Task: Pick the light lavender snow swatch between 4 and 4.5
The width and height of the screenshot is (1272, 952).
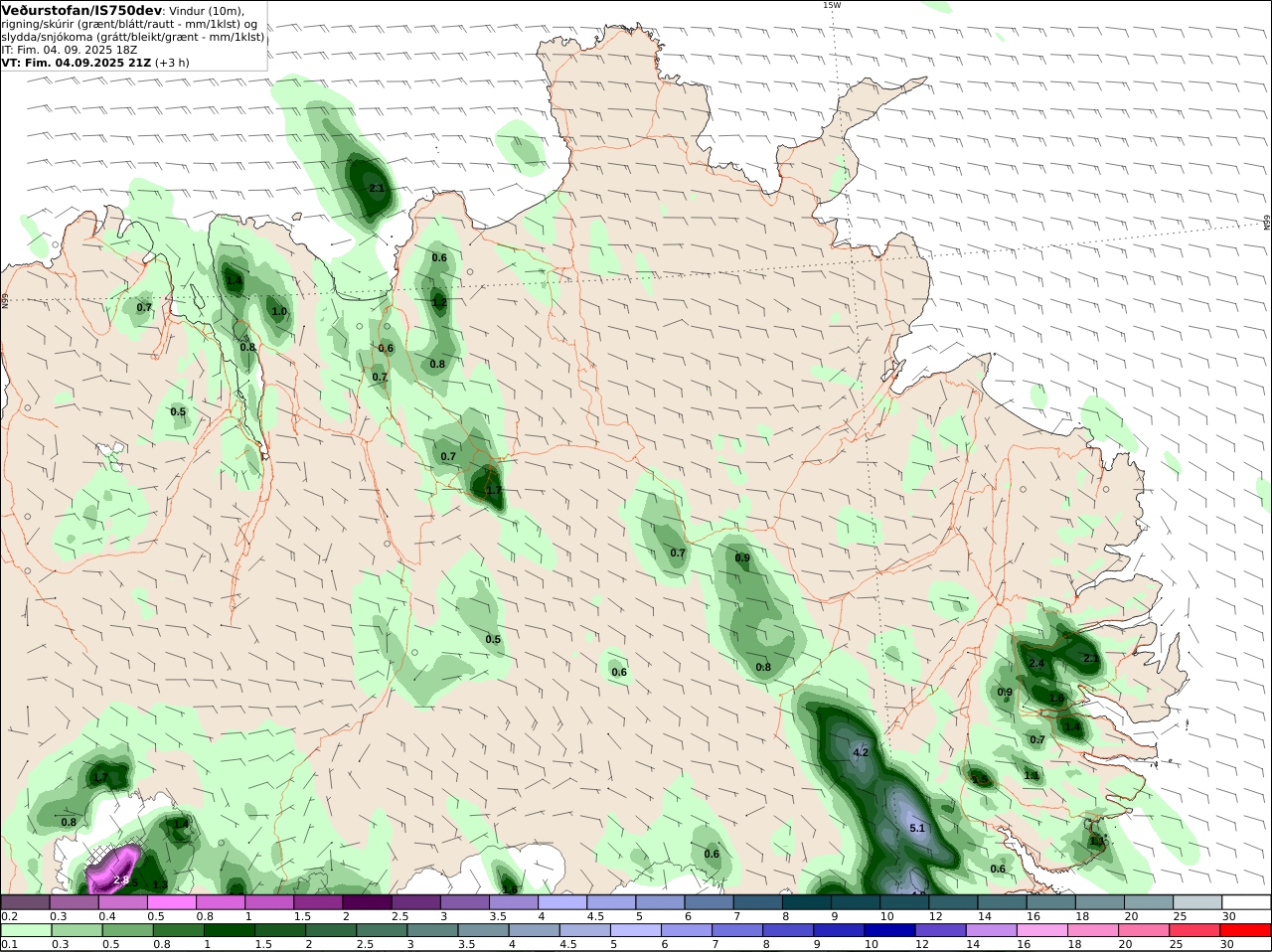Action: pyautogui.click(x=560, y=902)
